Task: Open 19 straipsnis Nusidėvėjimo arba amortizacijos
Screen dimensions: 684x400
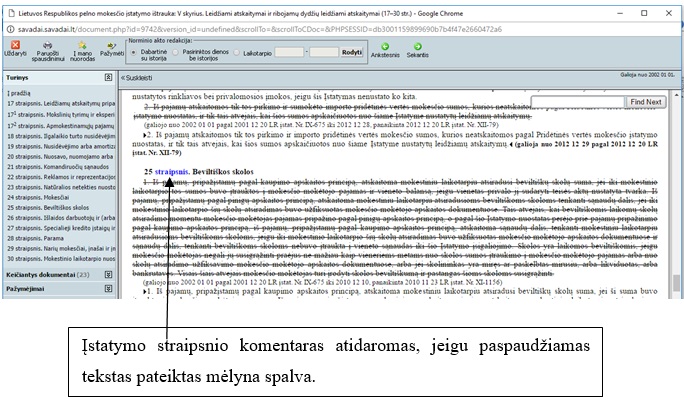Action: click(x=61, y=146)
